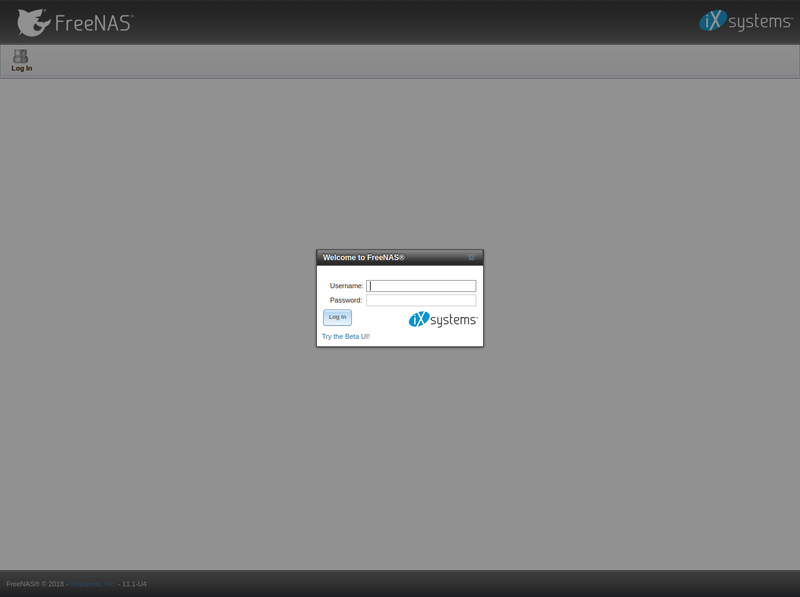Viewport: 800px width, 597px height.
Task: Select the Welcome to FreeNAS® dialog title
Action: 363,257
